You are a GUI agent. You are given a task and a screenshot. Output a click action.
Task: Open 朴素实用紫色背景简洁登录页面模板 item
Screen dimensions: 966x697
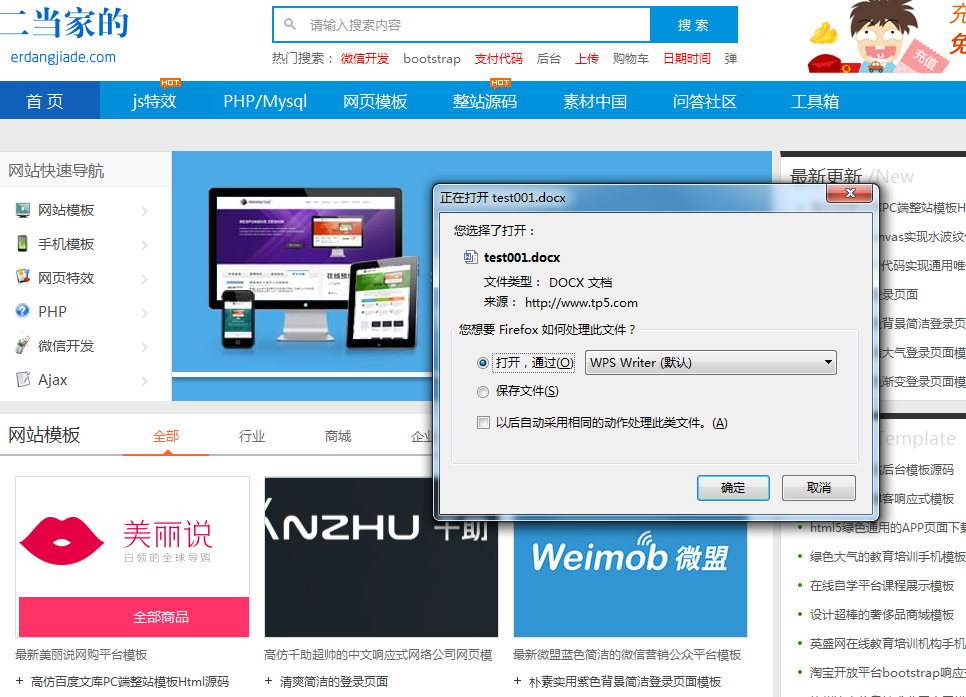(625, 682)
